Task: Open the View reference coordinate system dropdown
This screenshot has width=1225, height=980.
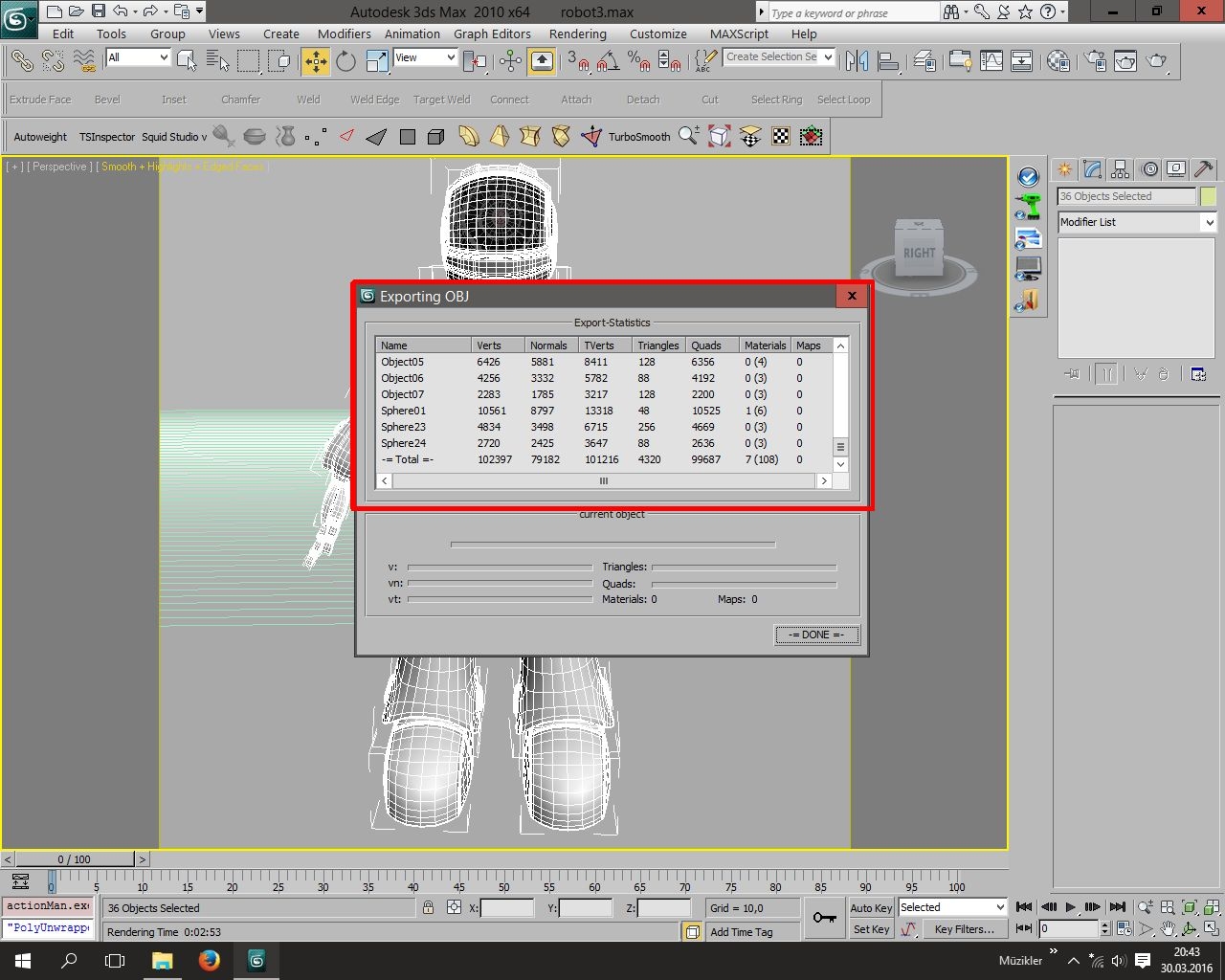Action: coord(425,57)
